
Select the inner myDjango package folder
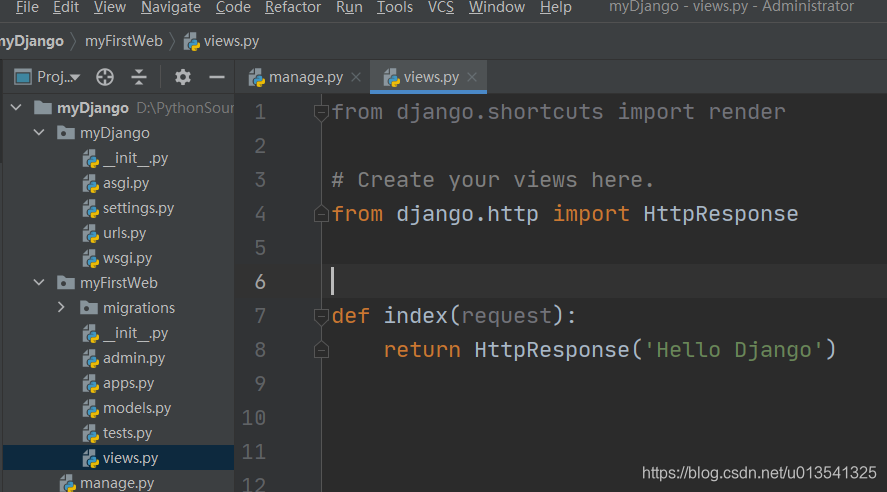[x=115, y=133]
